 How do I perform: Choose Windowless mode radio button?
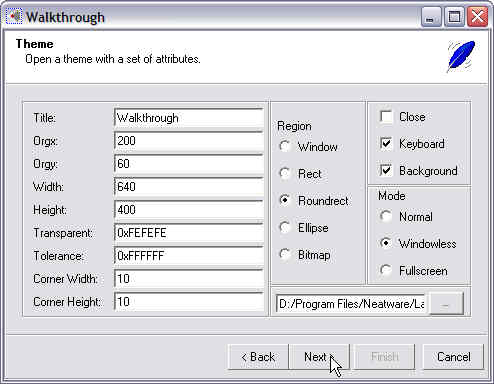click(x=386, y=243)
